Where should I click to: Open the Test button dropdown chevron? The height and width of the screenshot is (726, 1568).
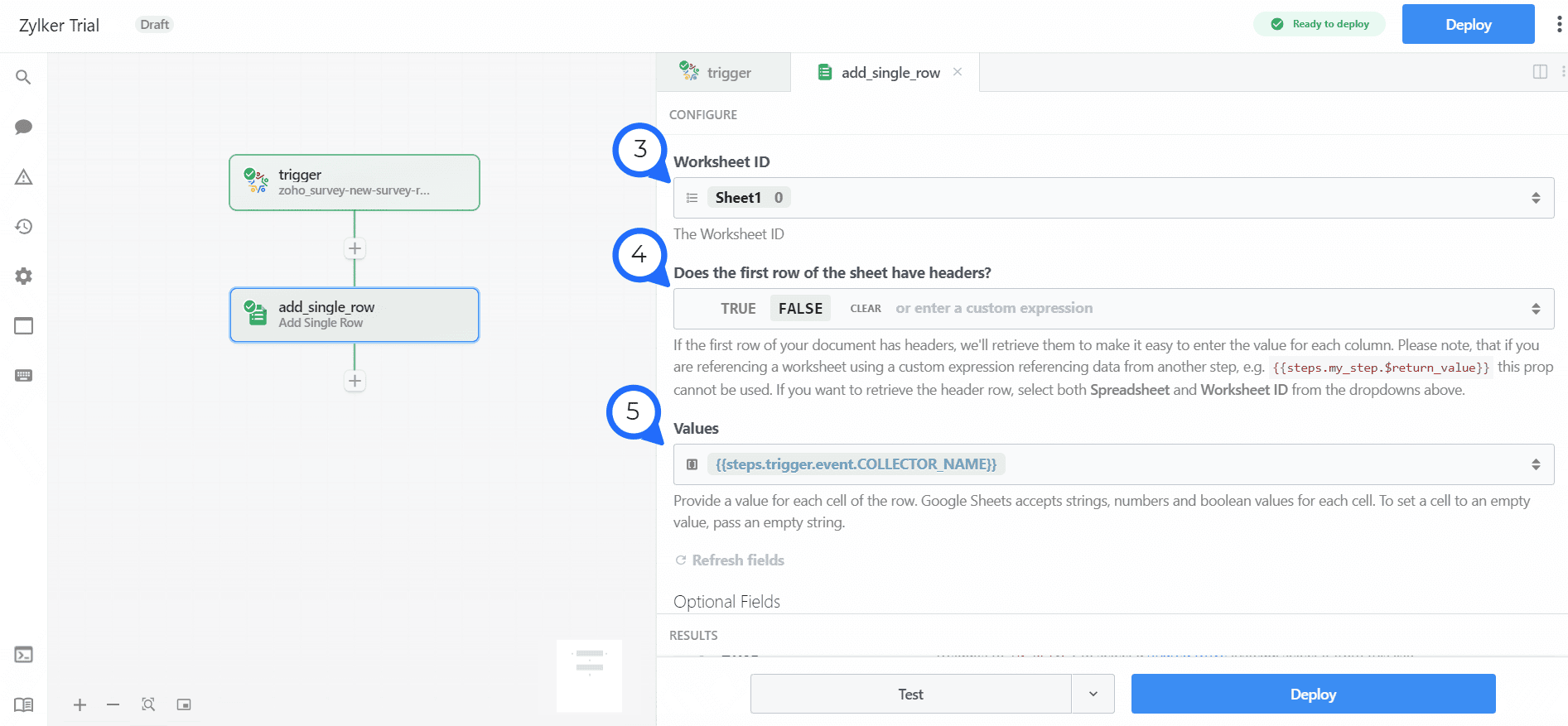pos(1093,694)
